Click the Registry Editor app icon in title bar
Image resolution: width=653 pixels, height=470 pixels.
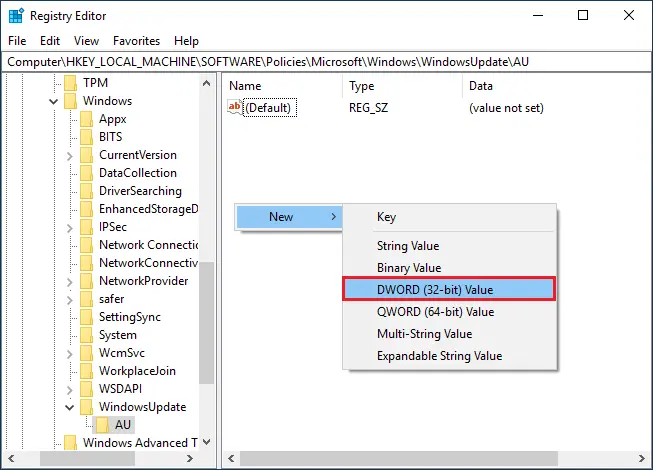click(x=16, y=16)
